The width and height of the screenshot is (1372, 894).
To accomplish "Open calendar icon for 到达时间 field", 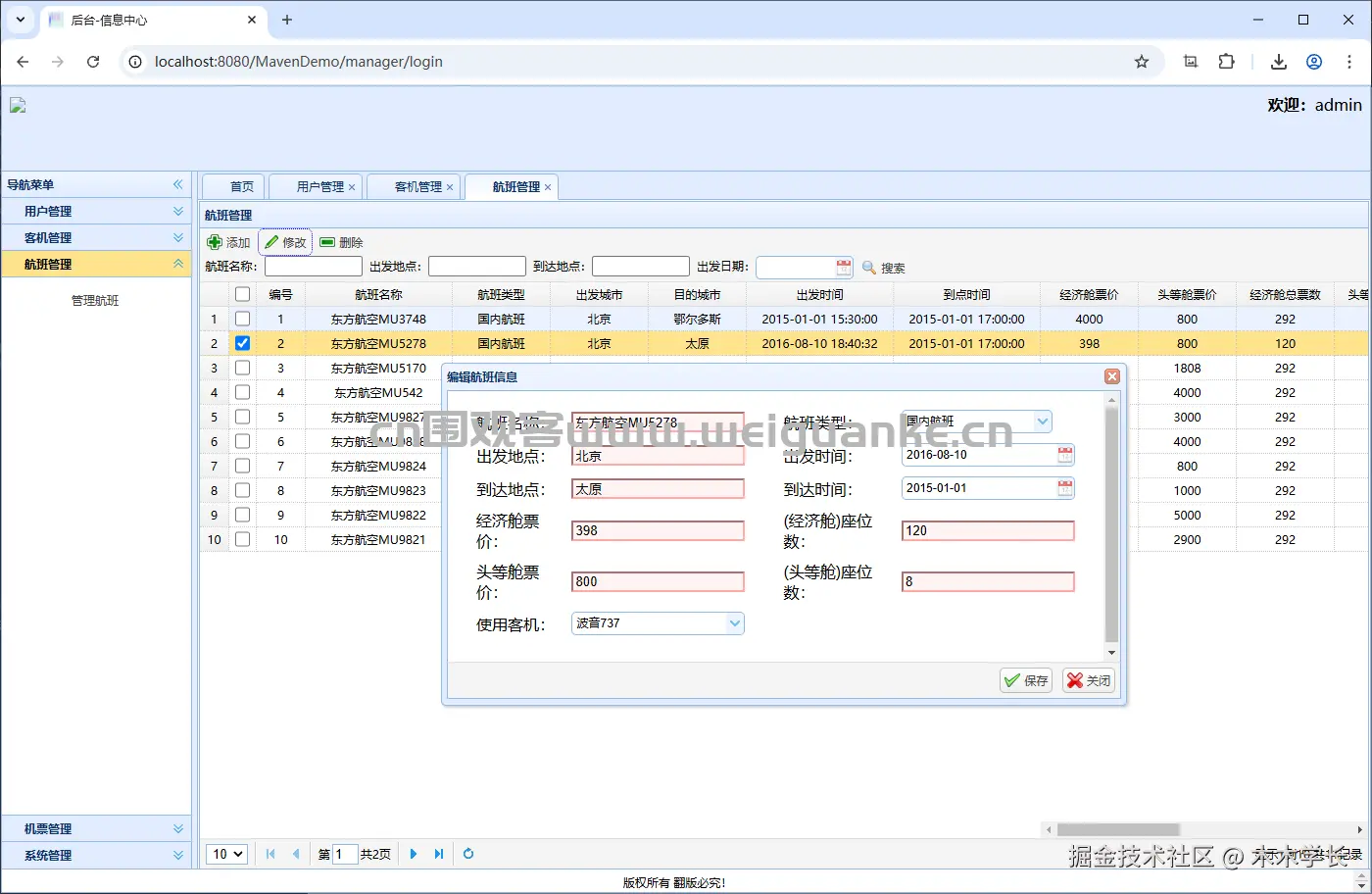I will [x=1065, y=488].
